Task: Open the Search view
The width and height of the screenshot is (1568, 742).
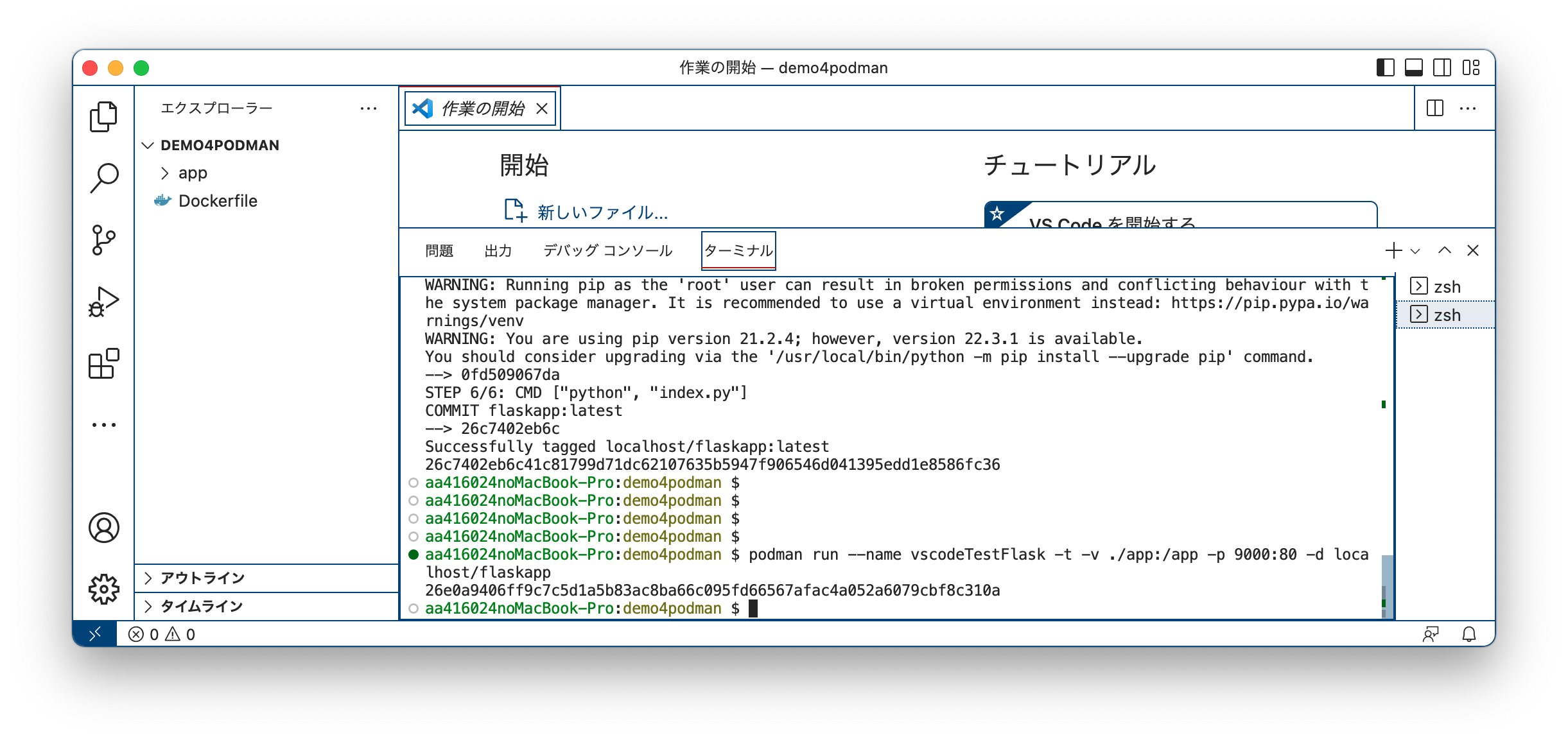Action: (x=103, y=177)
